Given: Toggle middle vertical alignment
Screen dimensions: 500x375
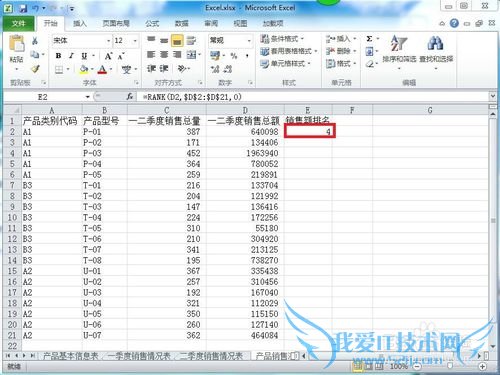Looking at the screenshot, I should [164, 41].
